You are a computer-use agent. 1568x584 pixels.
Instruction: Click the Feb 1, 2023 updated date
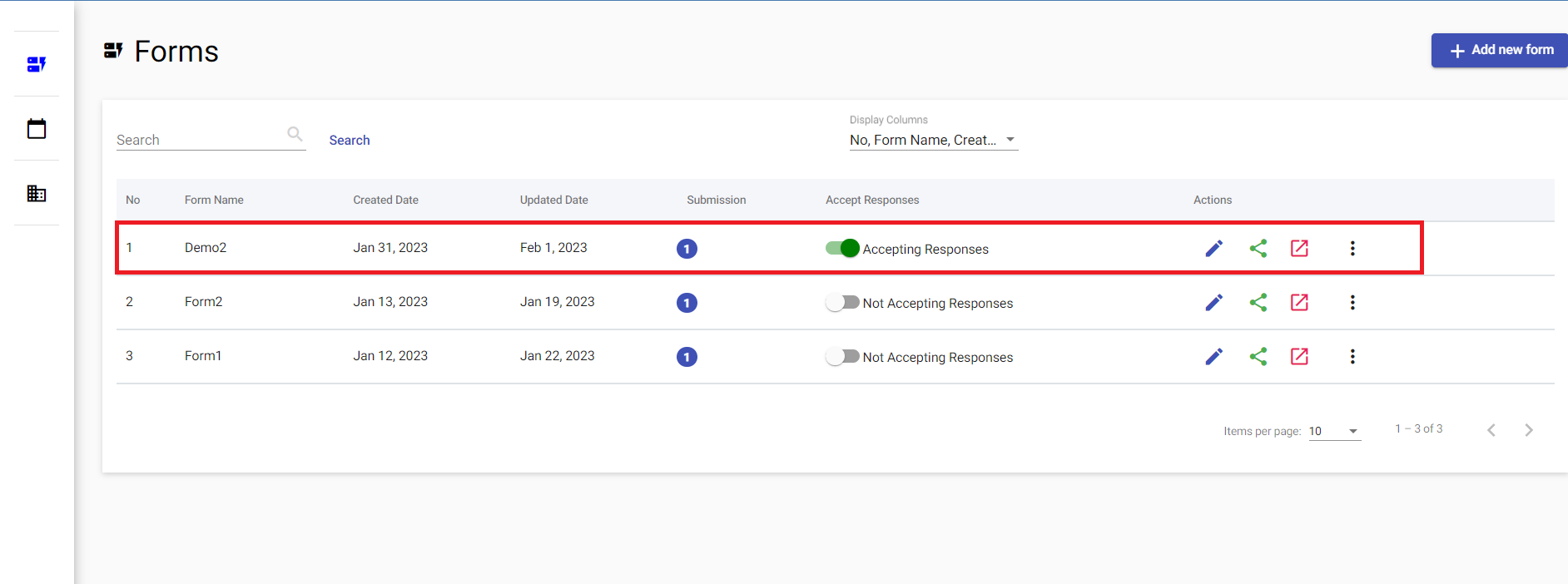tap(553, 248)
